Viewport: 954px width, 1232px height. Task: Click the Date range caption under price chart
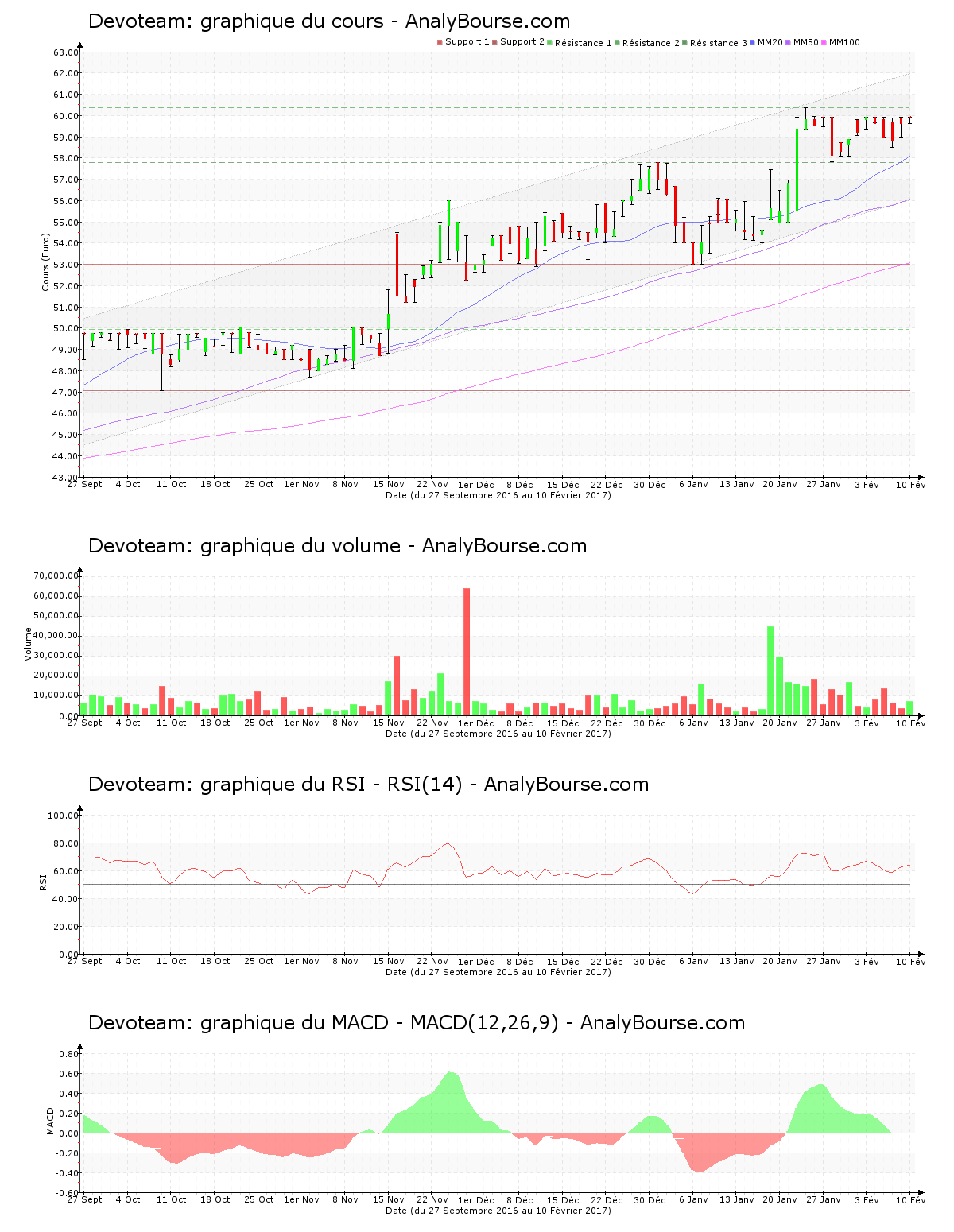tap(498, 495)
